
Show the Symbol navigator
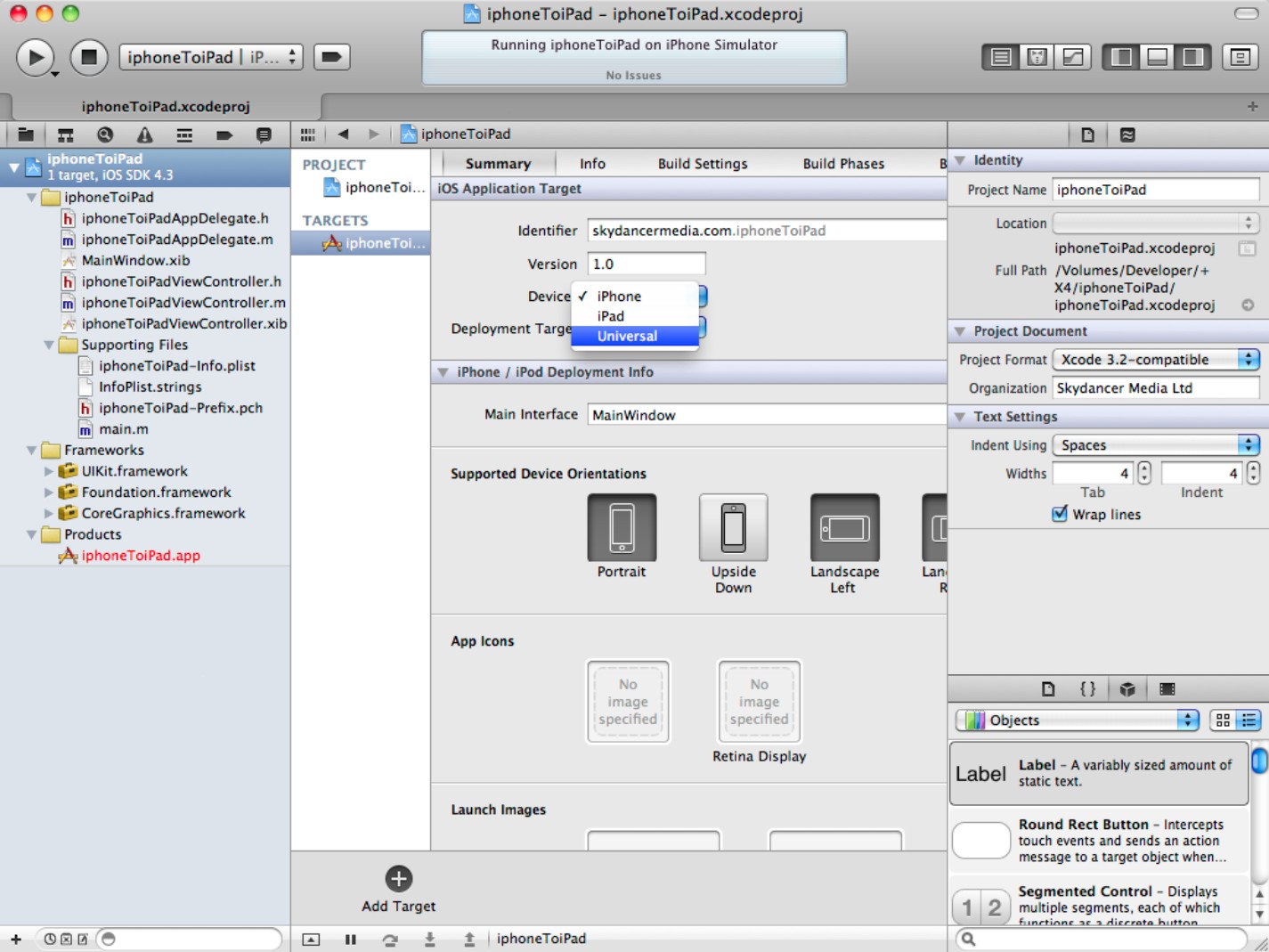[x=66, y=135]
